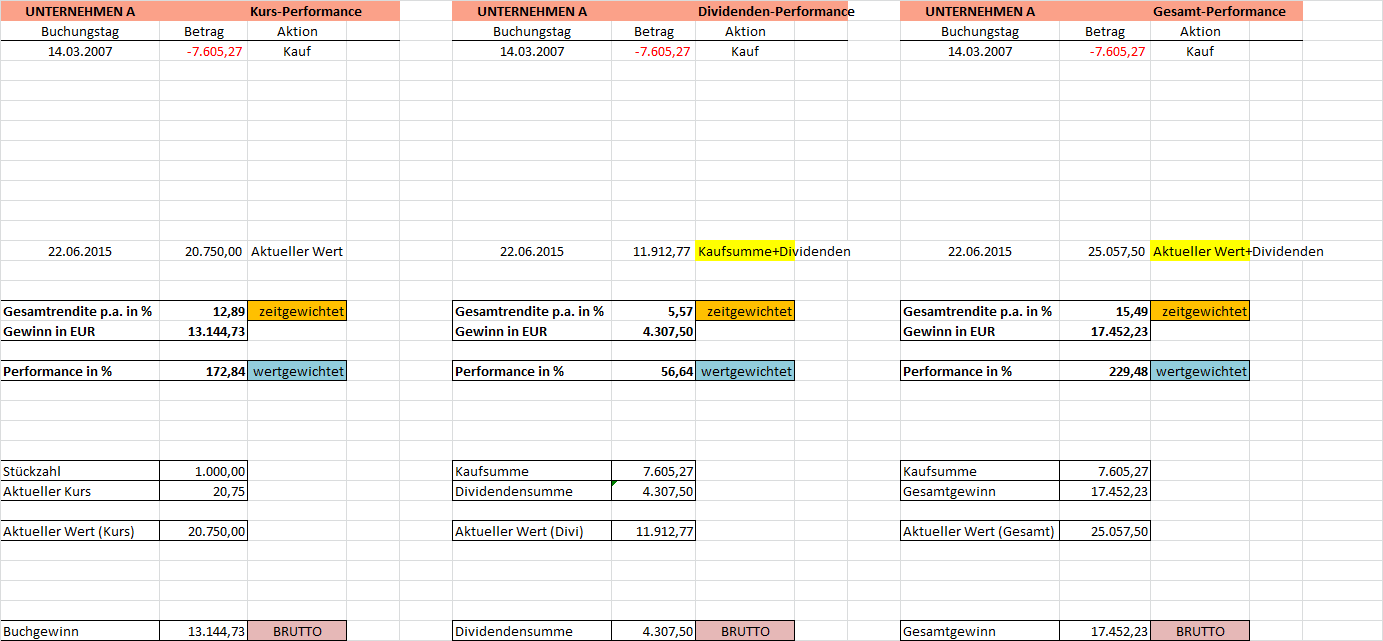Click the orange zeitgewichtet cell next to 15,49
The image size is (1383, 641).
1200,311
